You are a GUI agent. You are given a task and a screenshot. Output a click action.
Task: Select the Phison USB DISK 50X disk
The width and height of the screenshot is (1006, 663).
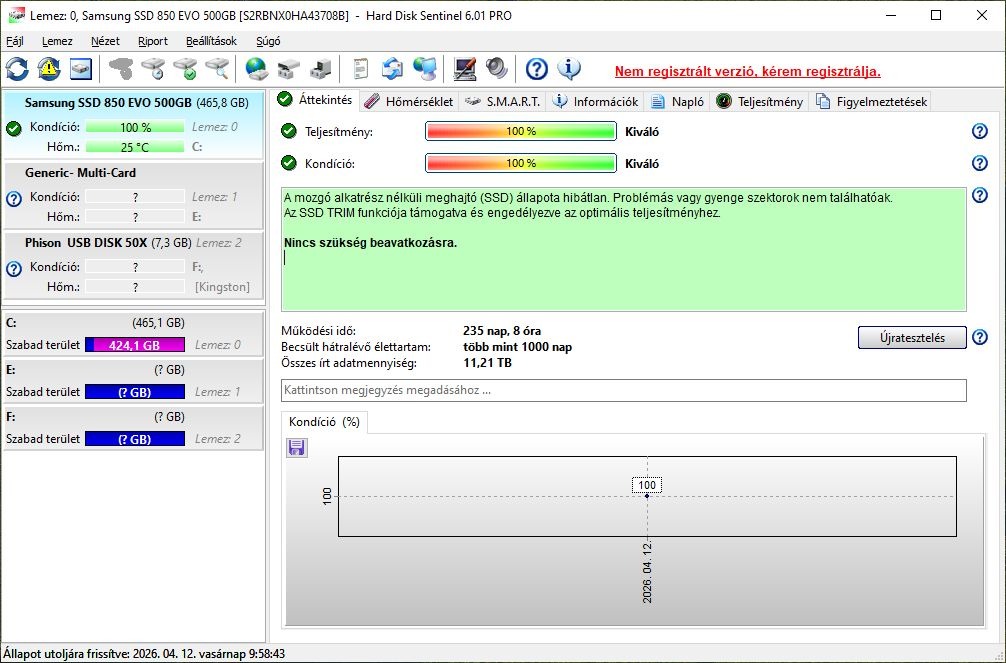133,265
